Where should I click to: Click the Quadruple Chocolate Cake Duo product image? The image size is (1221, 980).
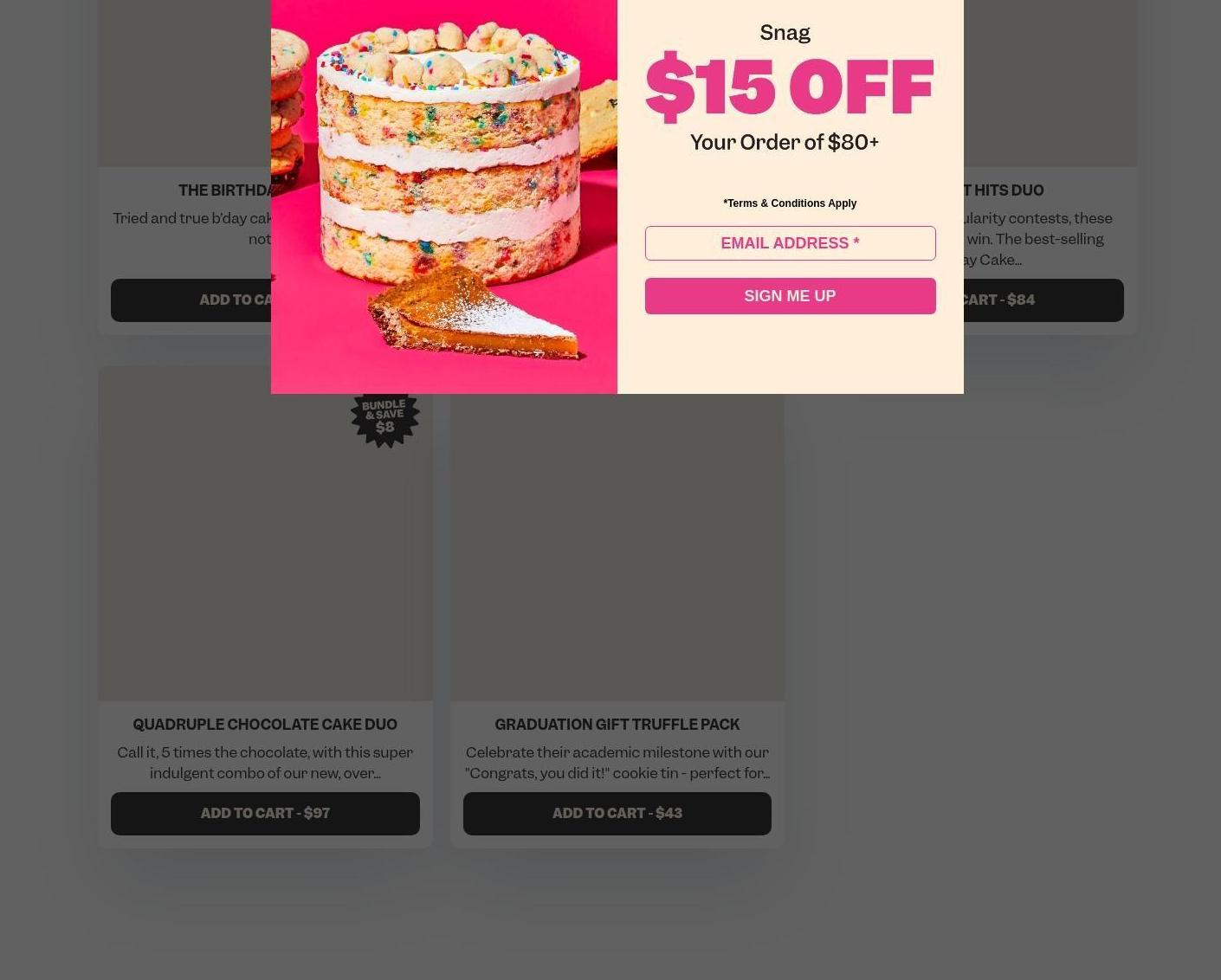tap(265, 533)
